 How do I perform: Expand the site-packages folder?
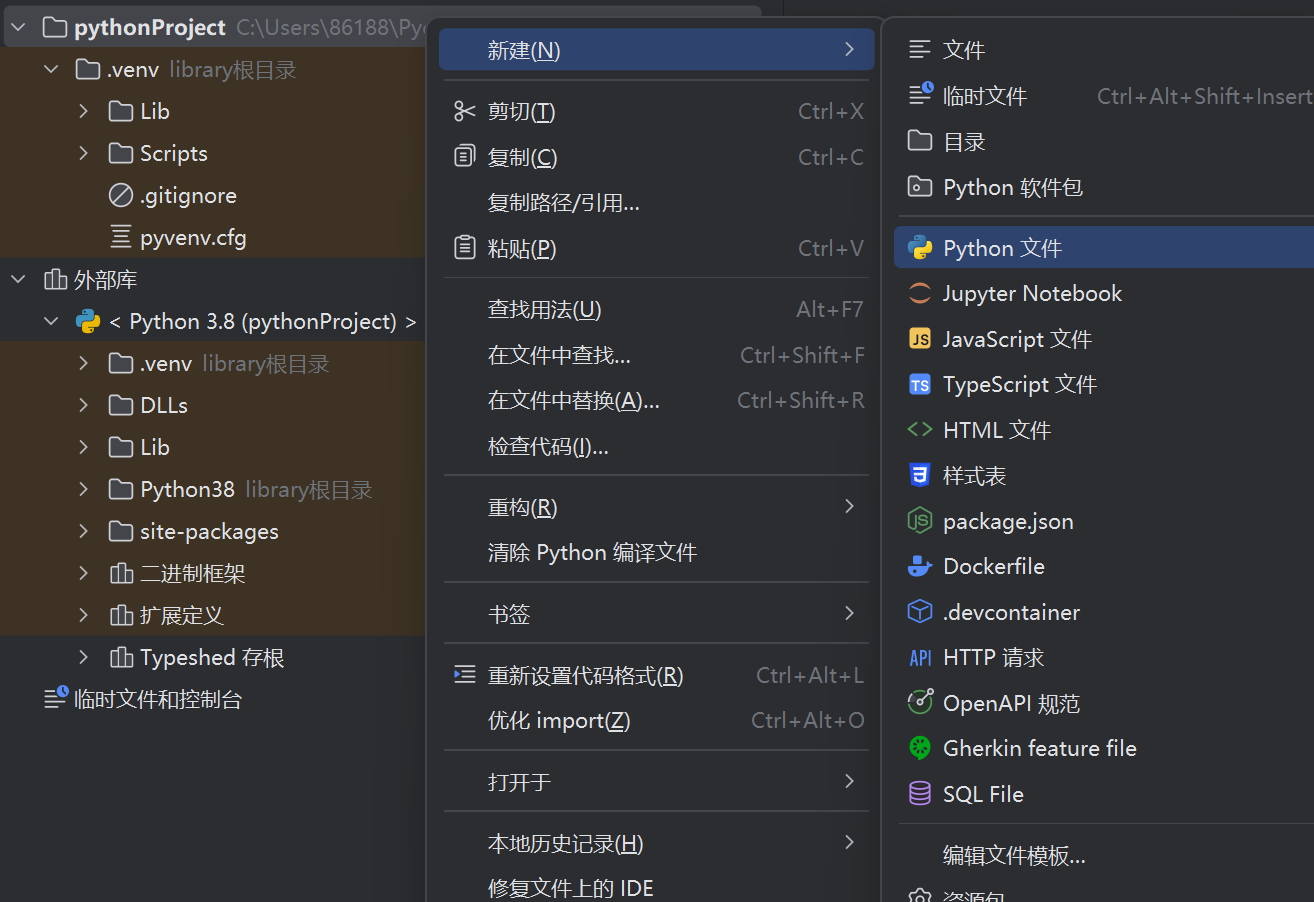coord(84,531)
